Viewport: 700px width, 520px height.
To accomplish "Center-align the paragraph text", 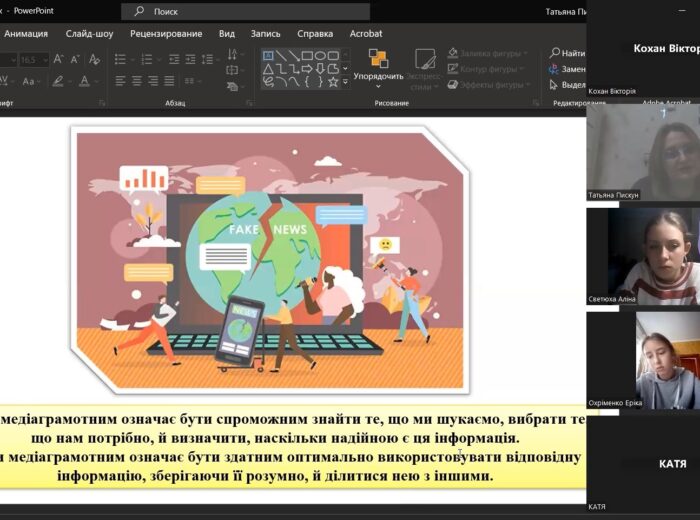I will [x=138, y=81].
